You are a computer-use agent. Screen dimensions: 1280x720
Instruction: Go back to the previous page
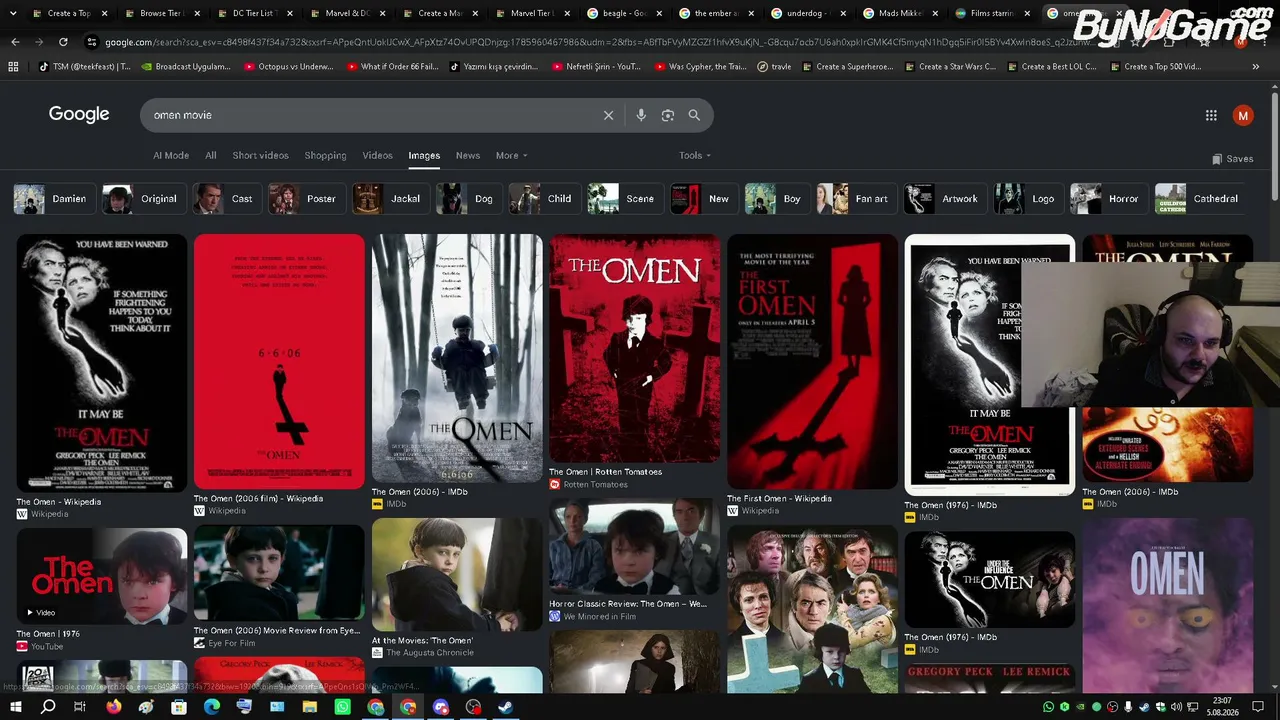pos(15,42)
